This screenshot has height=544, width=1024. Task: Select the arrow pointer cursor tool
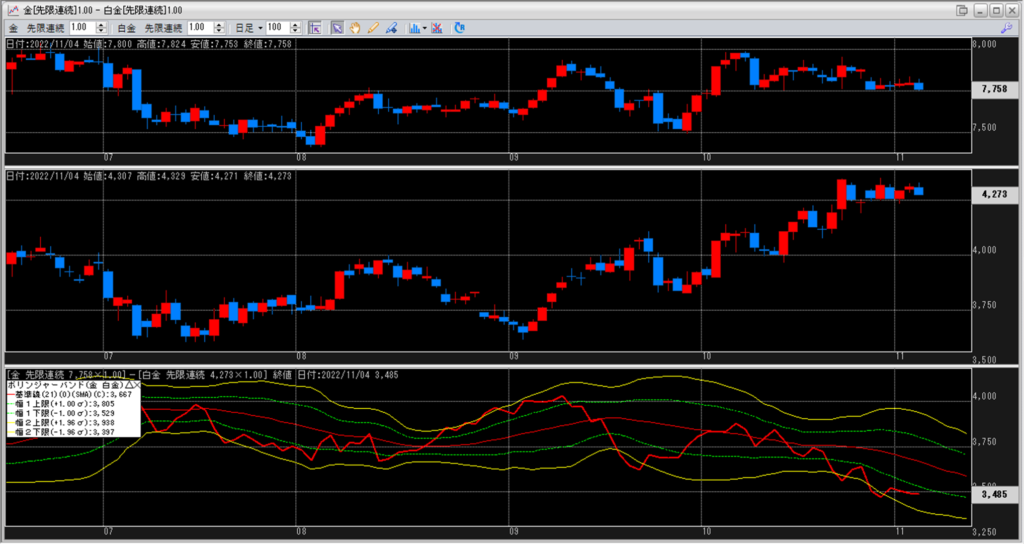(337, 27)
